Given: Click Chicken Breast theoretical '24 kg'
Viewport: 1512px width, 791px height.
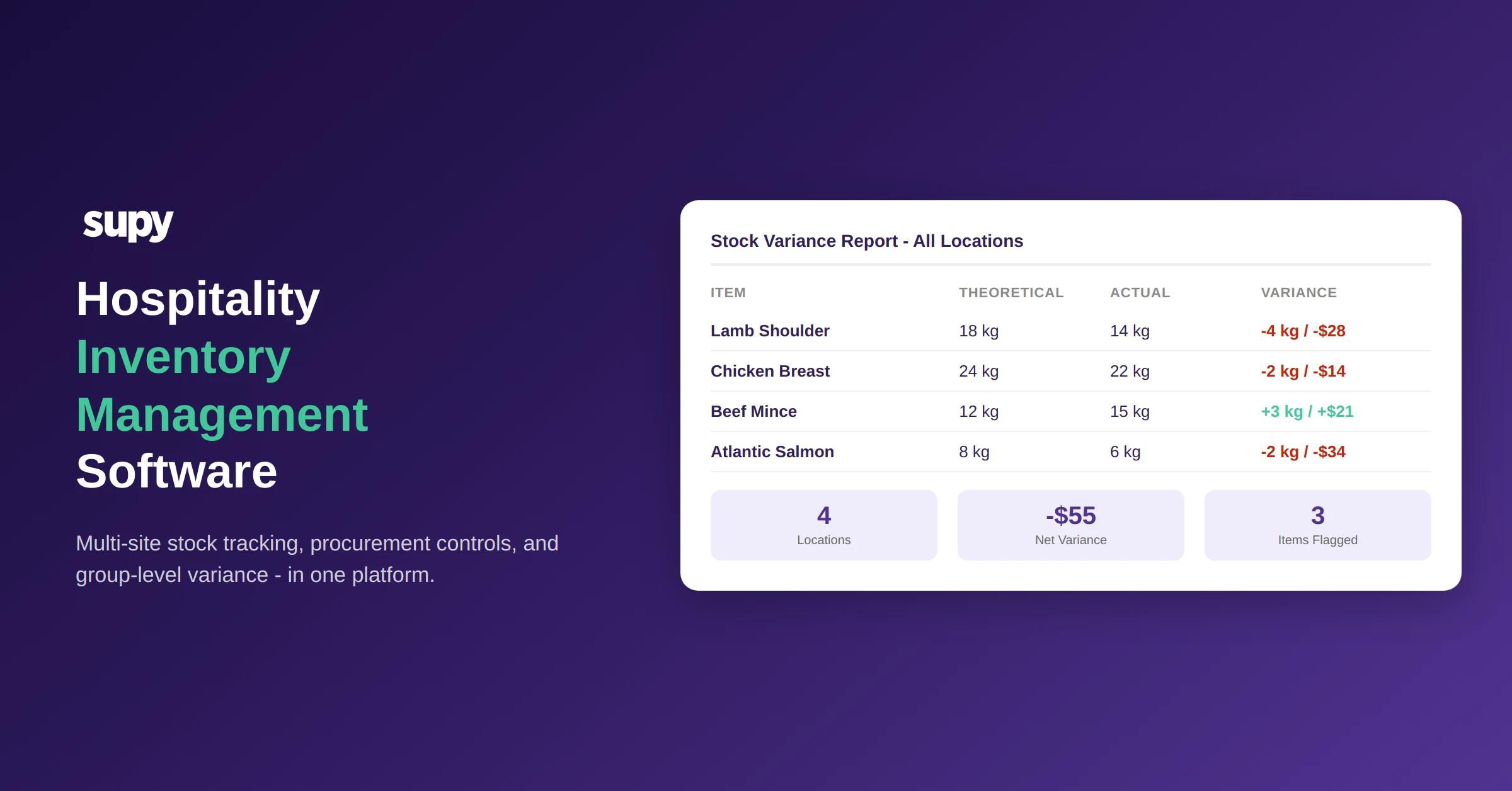Looking at the screenshot, I should (978, 371).
